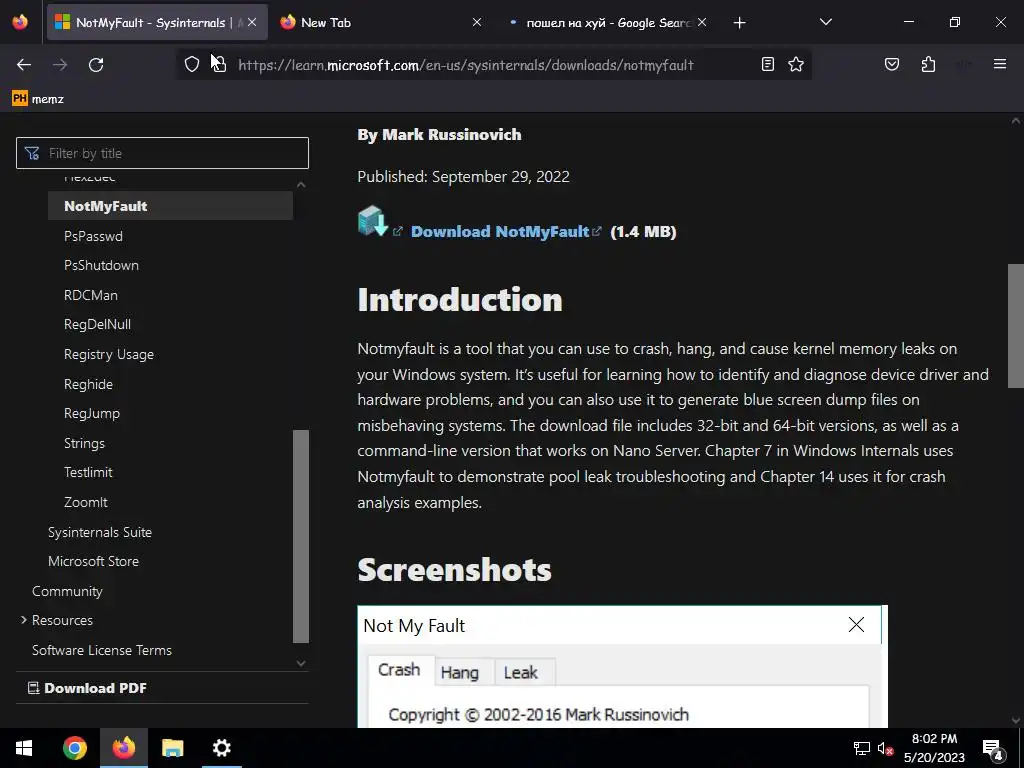The image size is (1024, 768).
Task: Click the Firefox logo at the tab bar start
Action: tap(20, 22)
